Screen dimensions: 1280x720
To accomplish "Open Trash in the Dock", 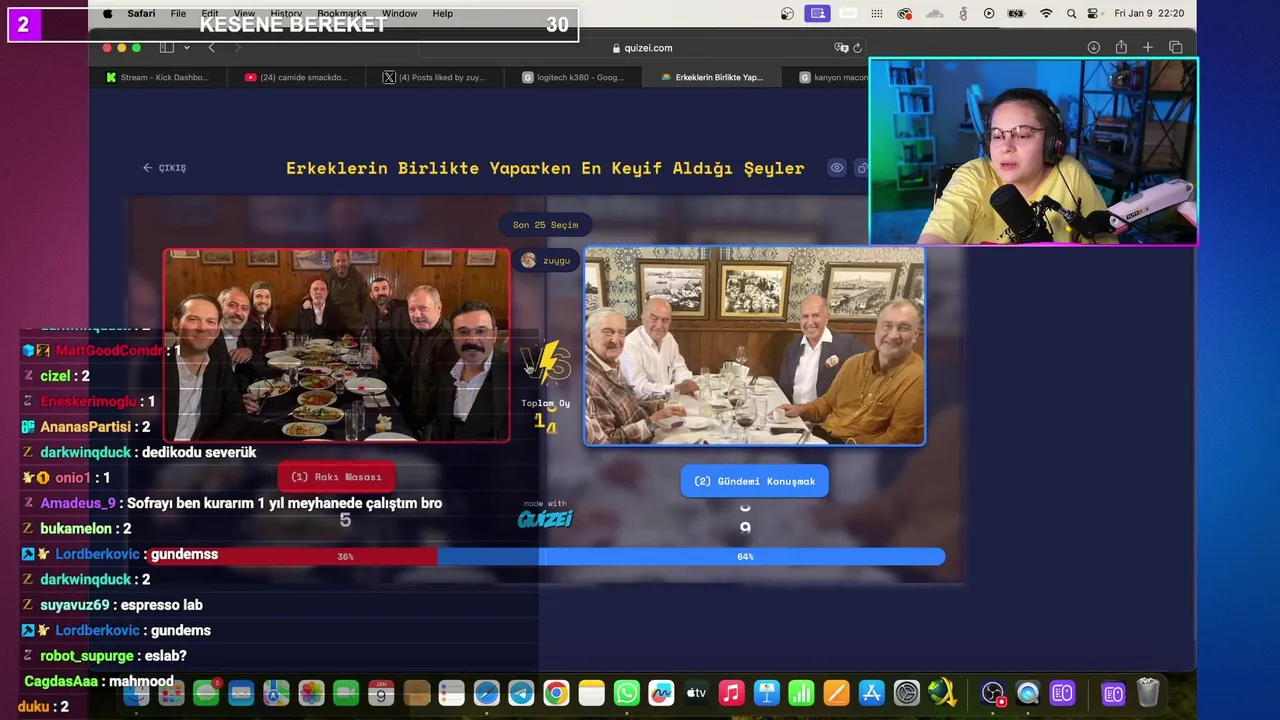I will (1148, 693).
